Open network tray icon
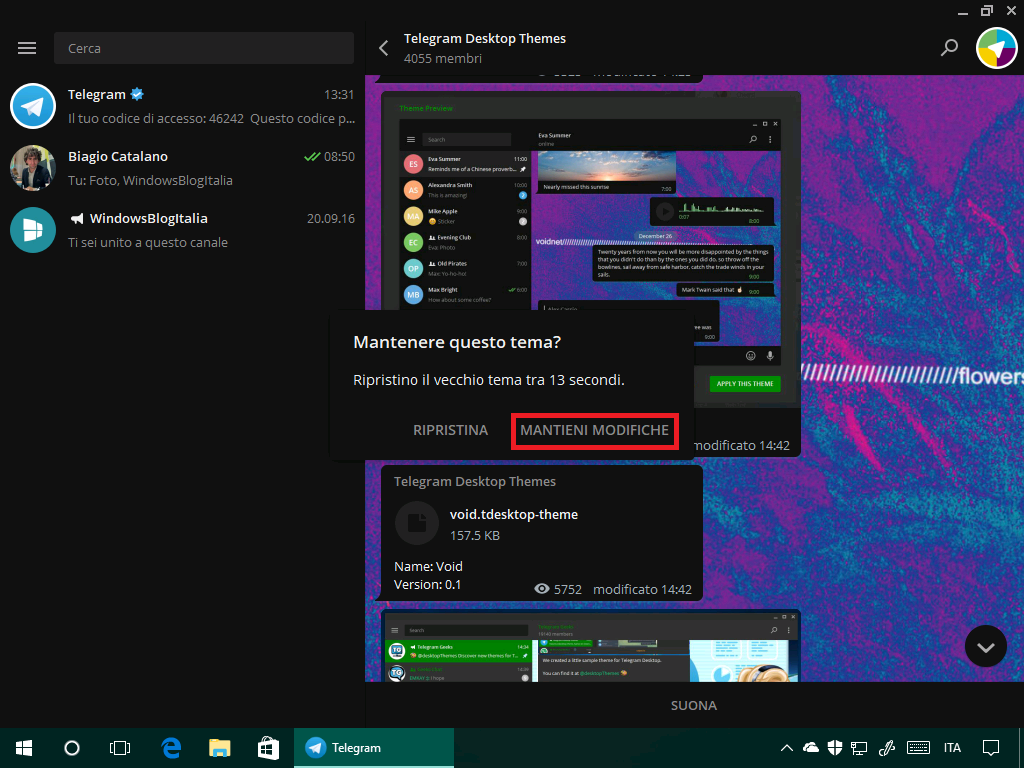 coord(859,748)
